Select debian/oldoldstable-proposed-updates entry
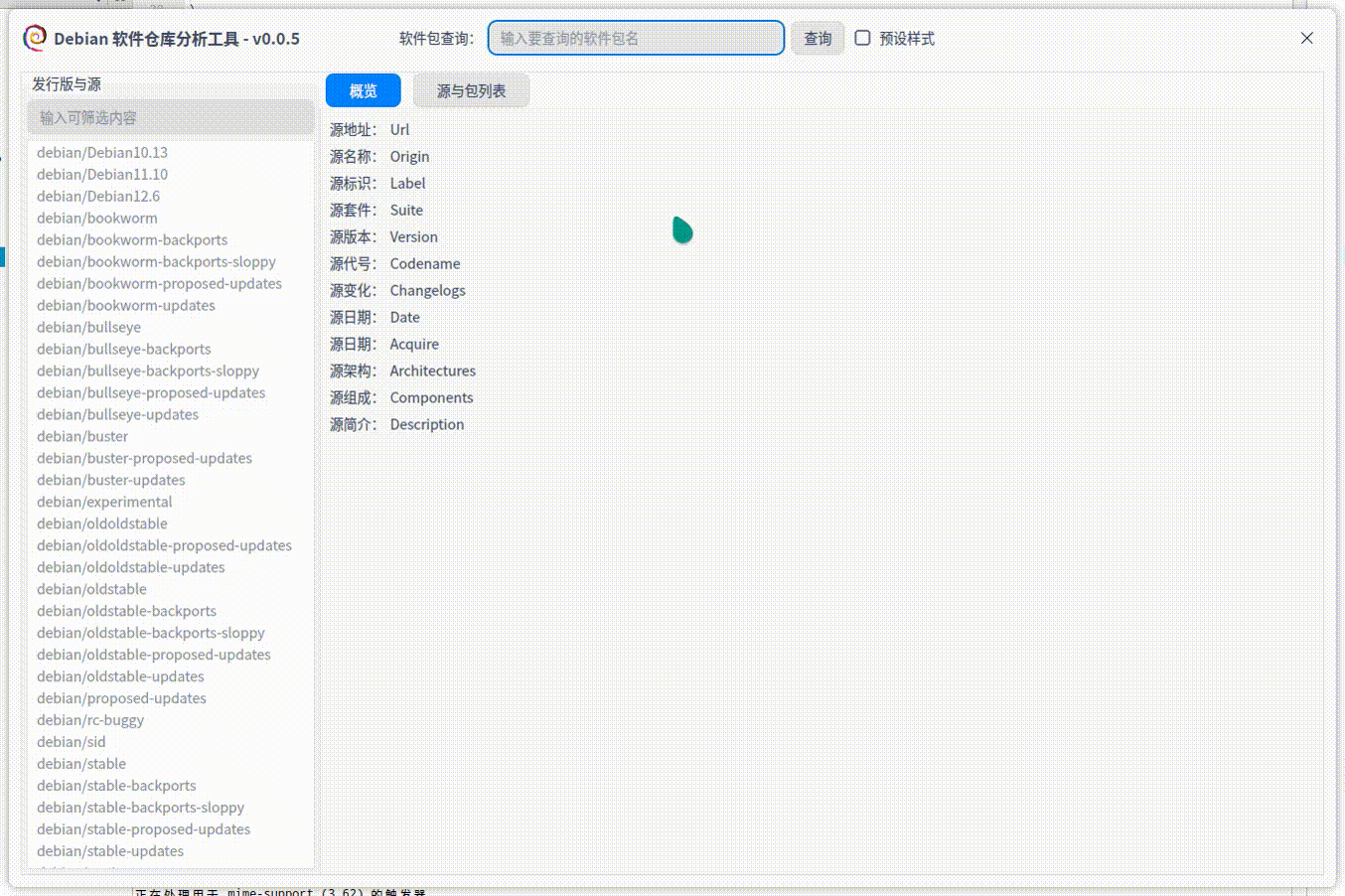 (x=171, y=545)
